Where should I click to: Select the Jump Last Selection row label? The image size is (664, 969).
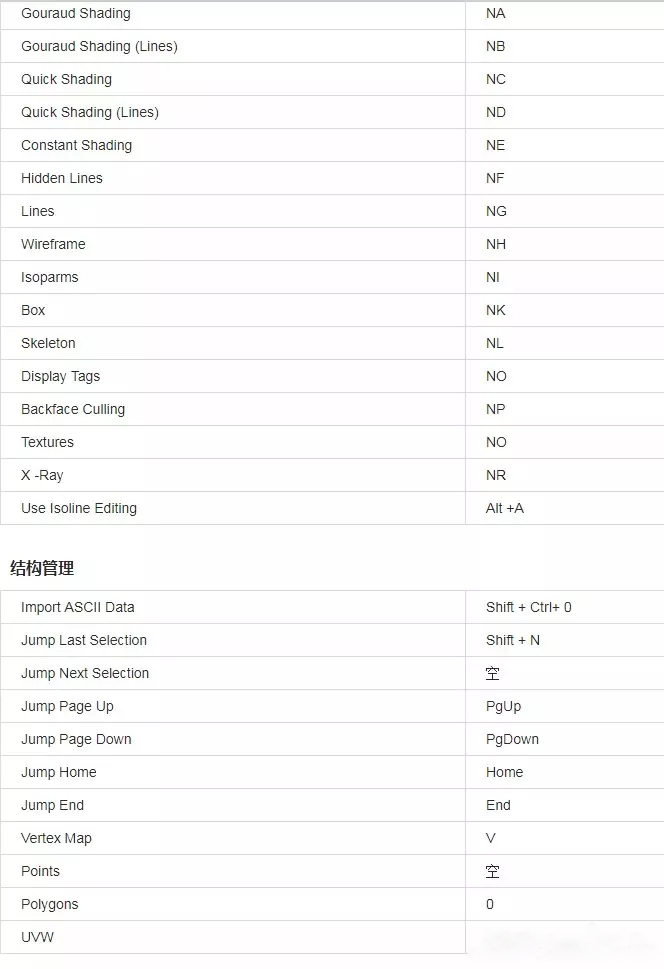pos(84,640)
